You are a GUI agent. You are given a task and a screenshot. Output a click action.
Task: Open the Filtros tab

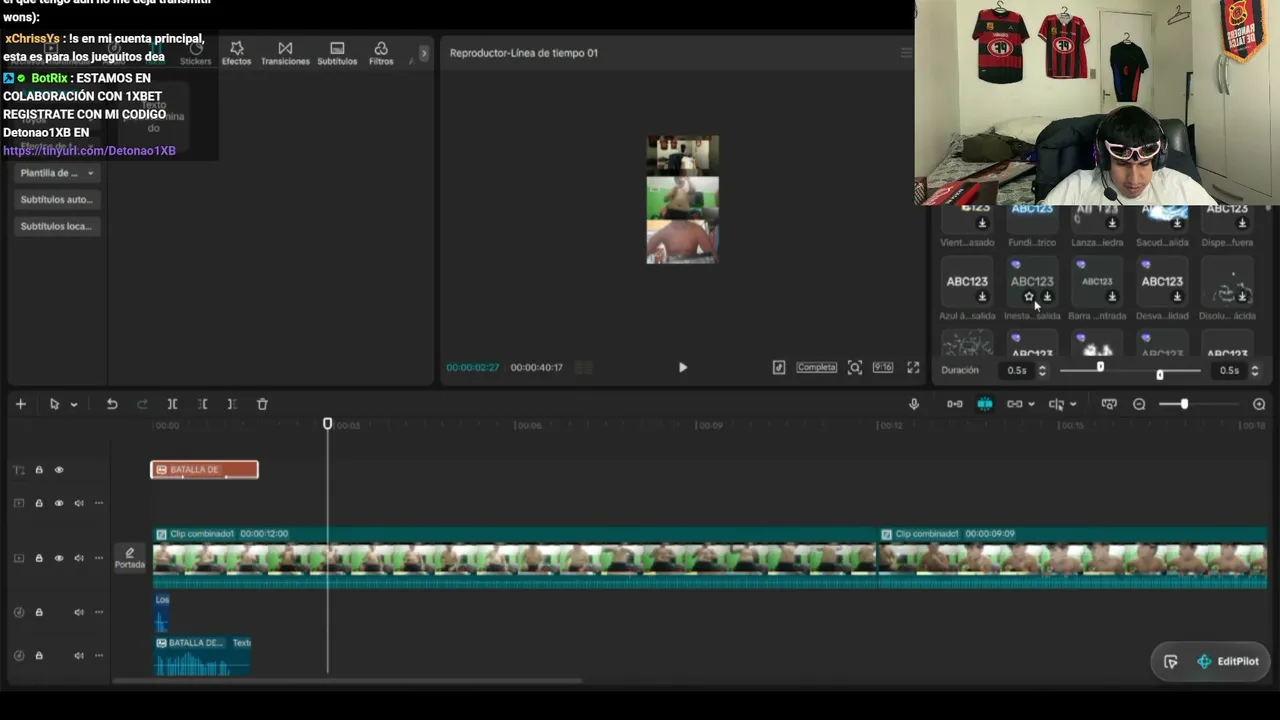tap(381, 53)
